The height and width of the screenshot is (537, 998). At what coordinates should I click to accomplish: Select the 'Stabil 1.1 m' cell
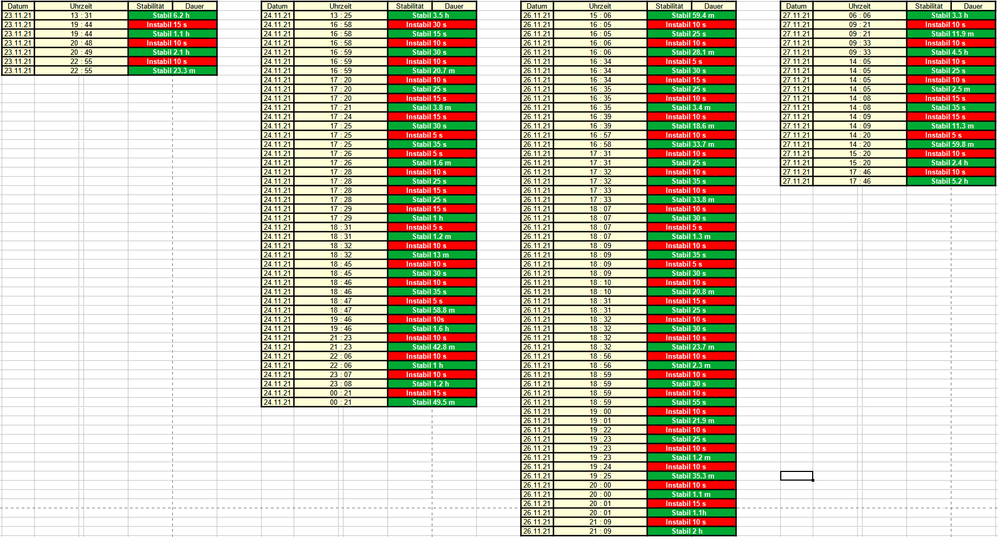click(x=692, y=494)
